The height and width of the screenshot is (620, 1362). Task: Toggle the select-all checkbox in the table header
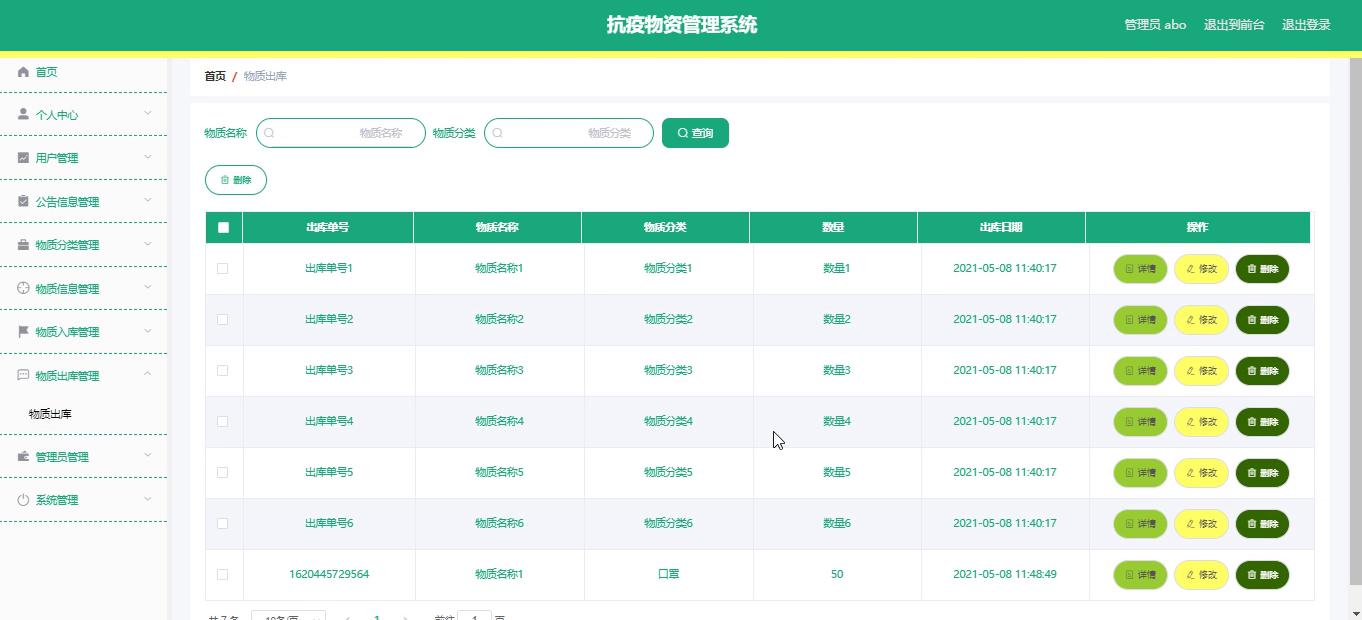point(223,228)
